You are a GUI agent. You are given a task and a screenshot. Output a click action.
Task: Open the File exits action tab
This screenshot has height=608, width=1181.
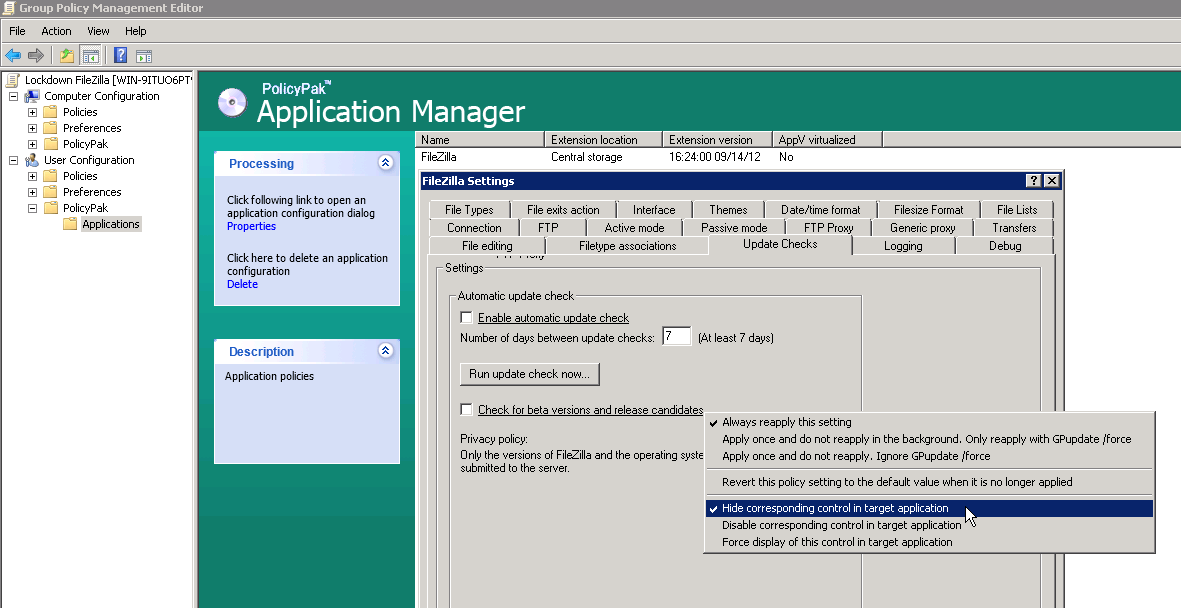(x=563, y=210)
